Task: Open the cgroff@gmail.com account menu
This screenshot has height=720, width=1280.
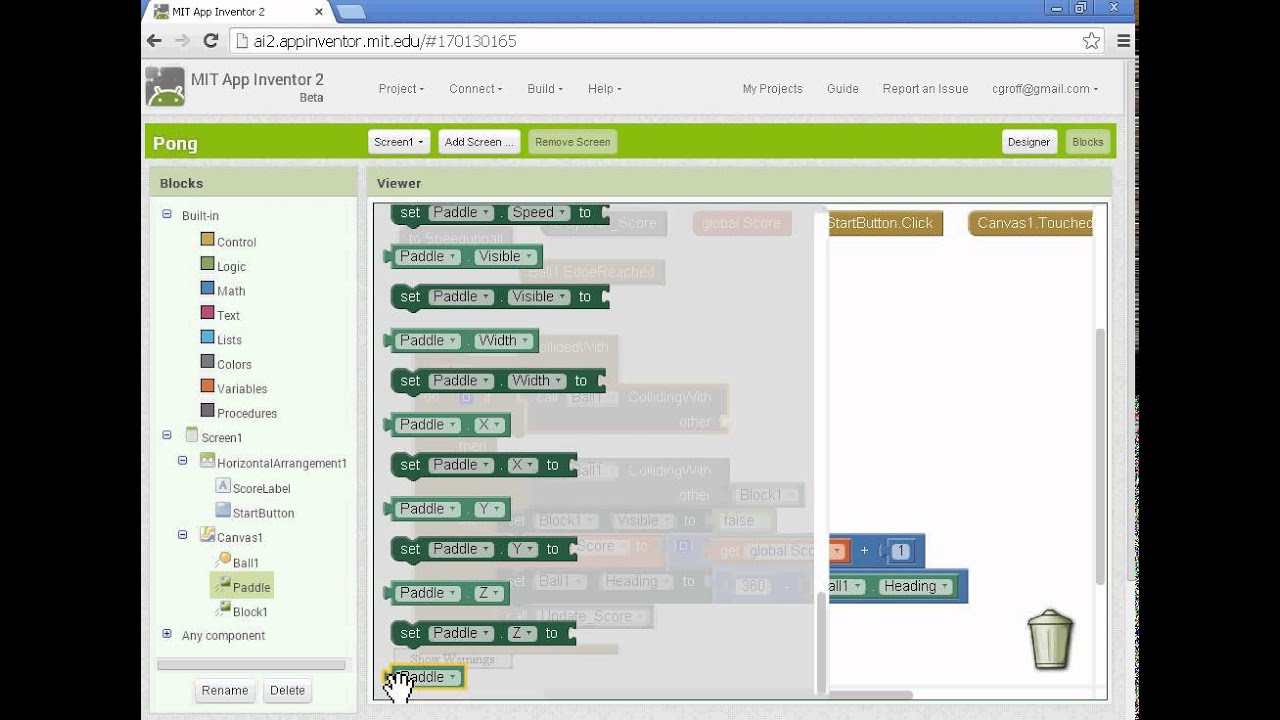Action: 1045,89
